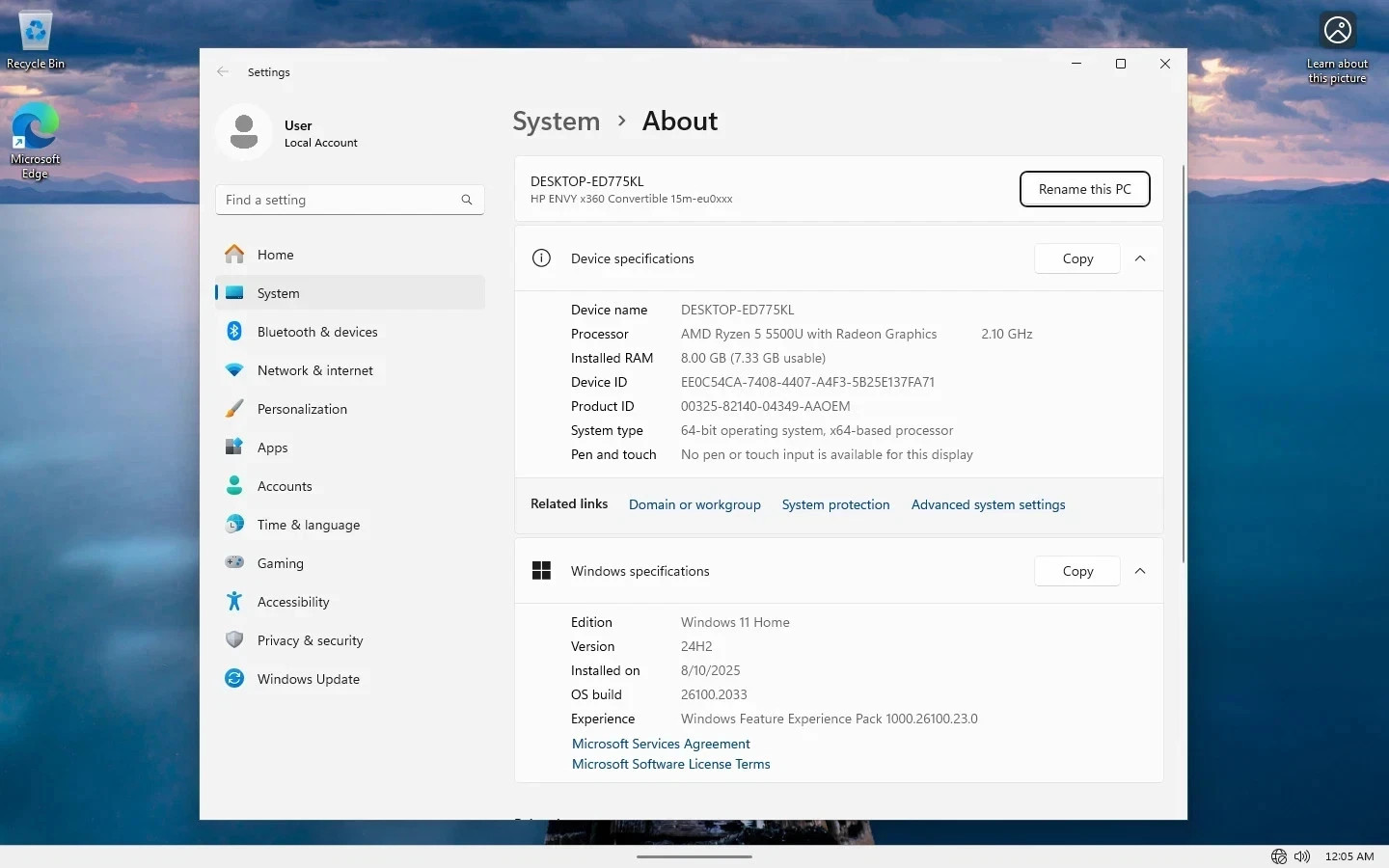Click the User profile avatar picture
This screenshot has height=868, width=1389.
[244, 132]
